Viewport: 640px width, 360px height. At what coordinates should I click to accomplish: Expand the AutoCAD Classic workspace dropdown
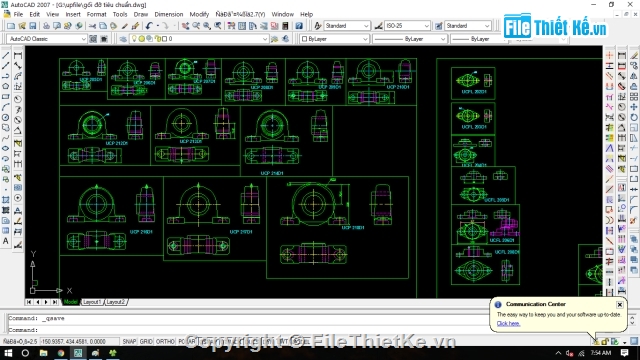click(x=47, y=39)
